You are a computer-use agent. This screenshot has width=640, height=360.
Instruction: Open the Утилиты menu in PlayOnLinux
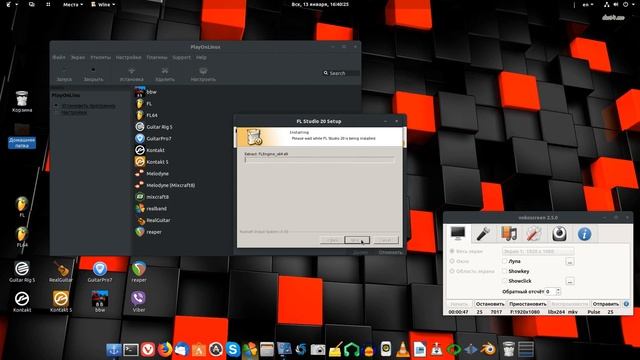[x=100, y=58]
